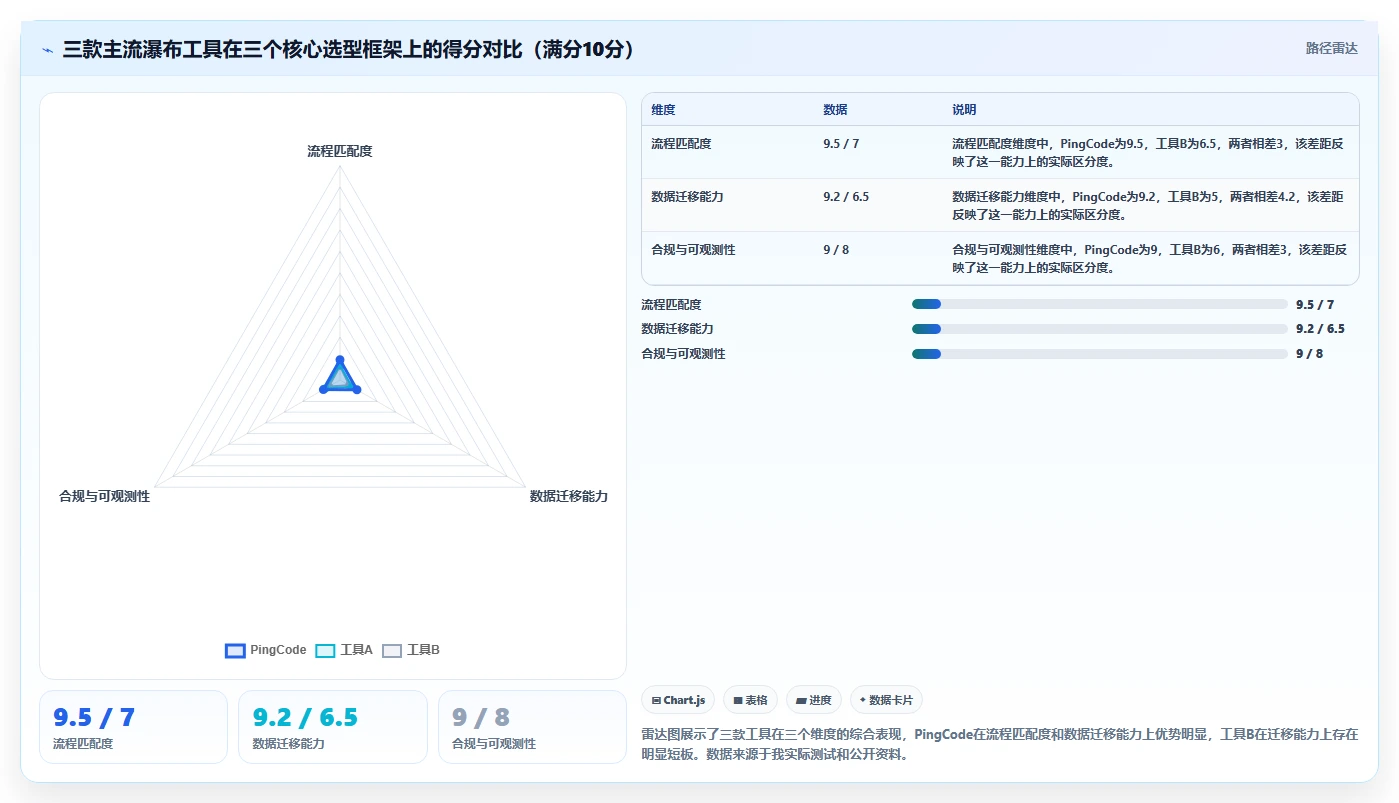1399x803 pixels.
Task: Click the 路径雷达 label in header
Action: (1331, 48)
